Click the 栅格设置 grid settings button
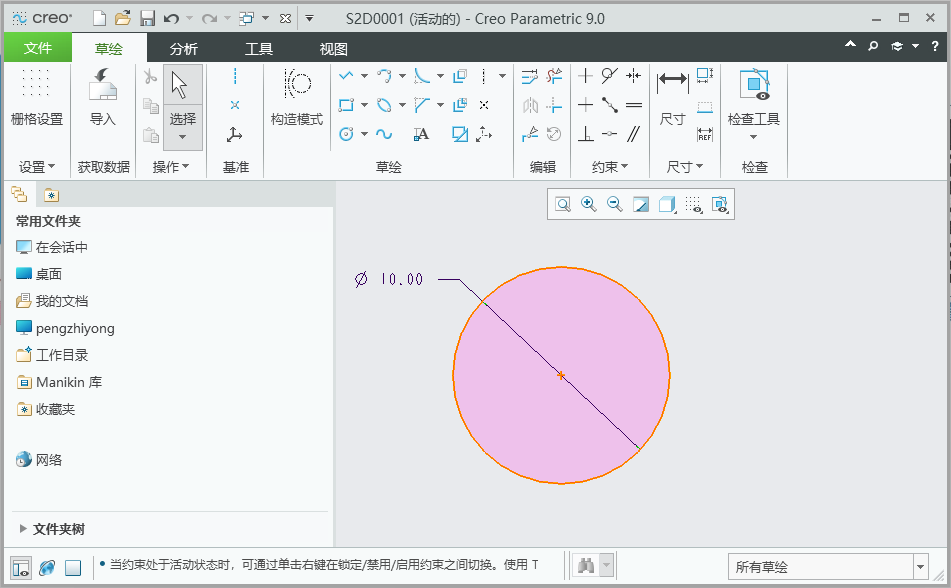Image resolution: width=951 pixels, height=588 pixels. [36, 97]
